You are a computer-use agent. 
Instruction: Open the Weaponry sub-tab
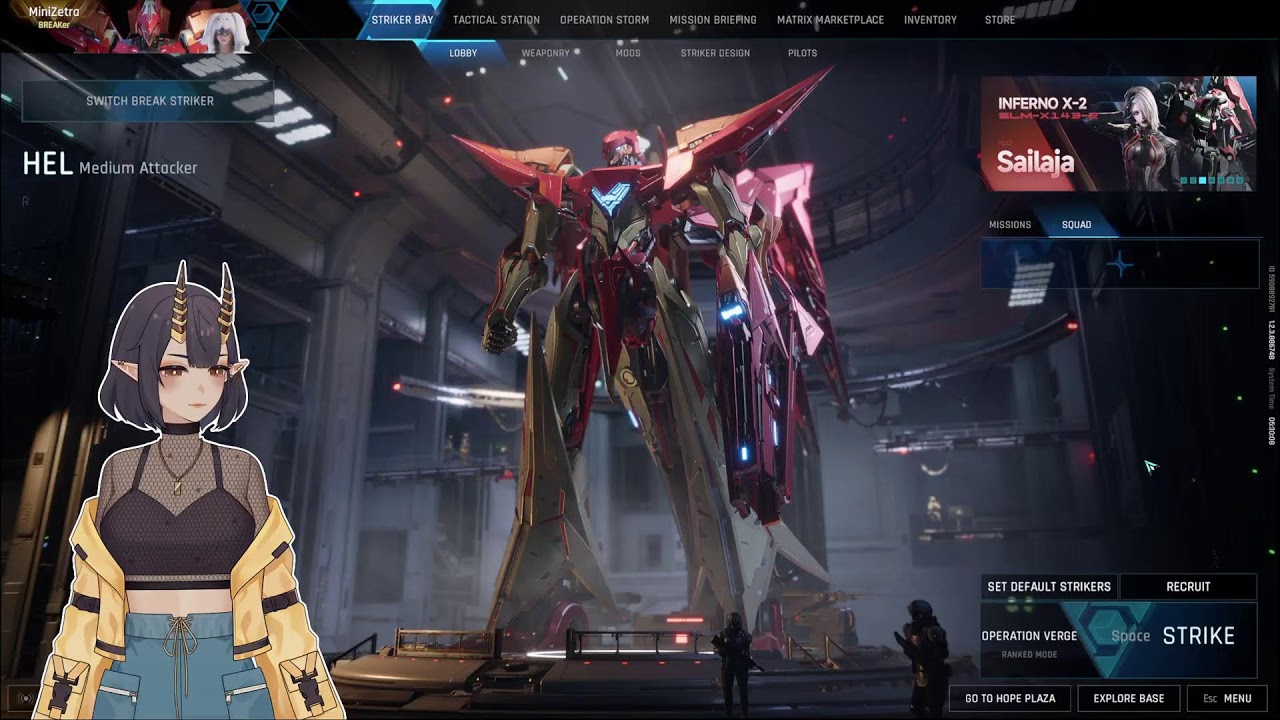545,53
